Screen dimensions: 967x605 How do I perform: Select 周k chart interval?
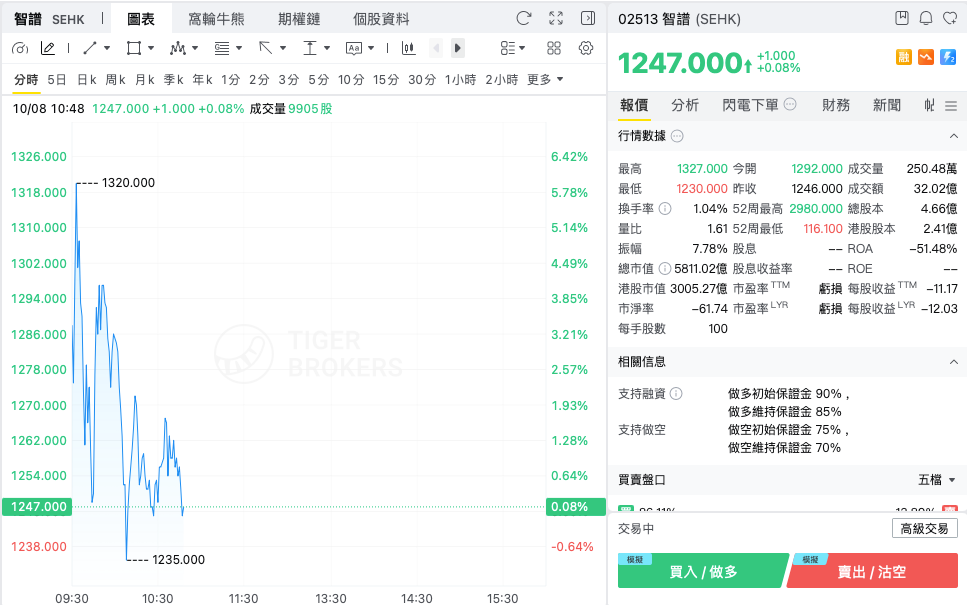(x=115, y=80)
